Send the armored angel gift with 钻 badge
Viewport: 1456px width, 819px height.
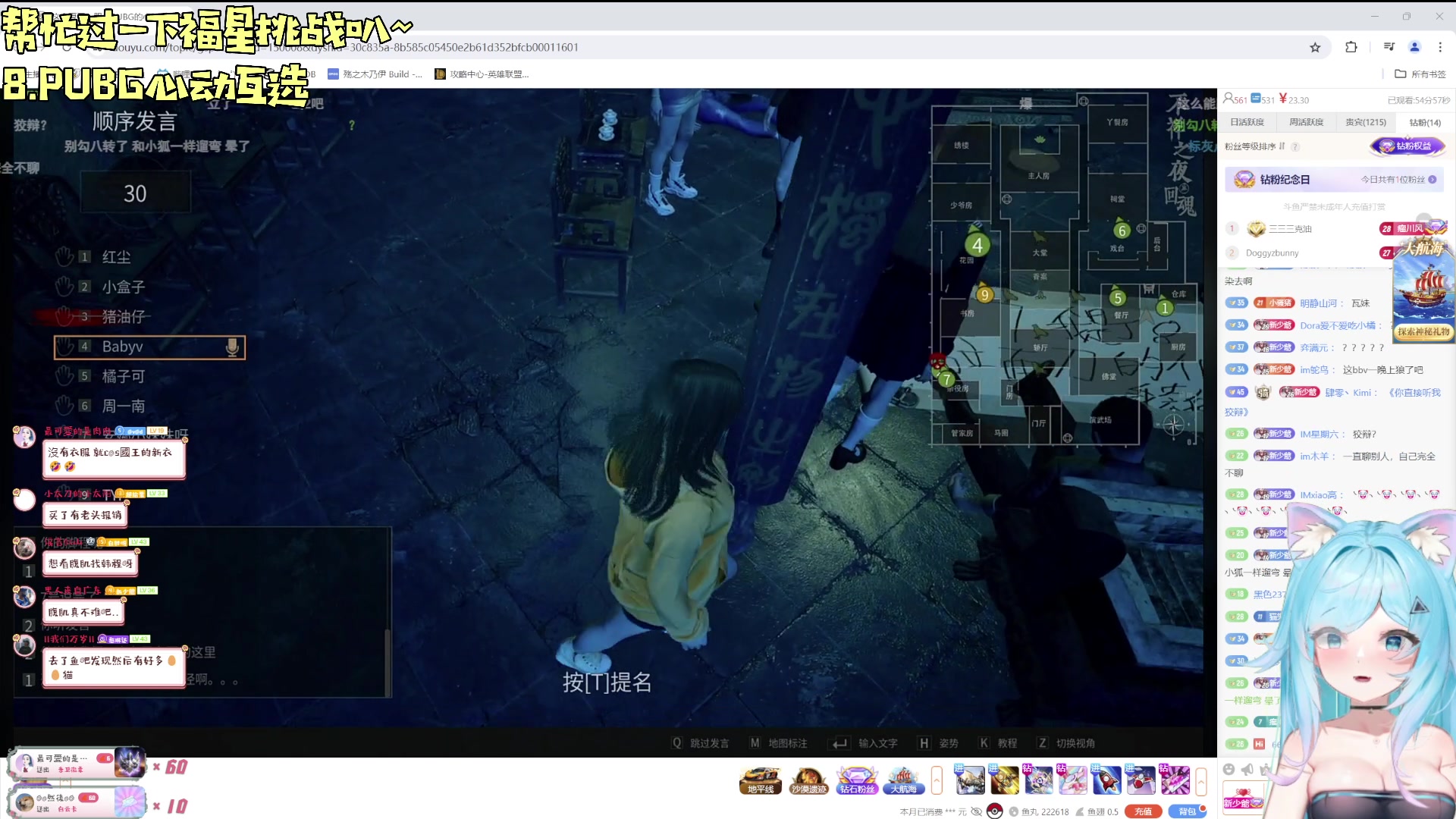coord(1038,780)
